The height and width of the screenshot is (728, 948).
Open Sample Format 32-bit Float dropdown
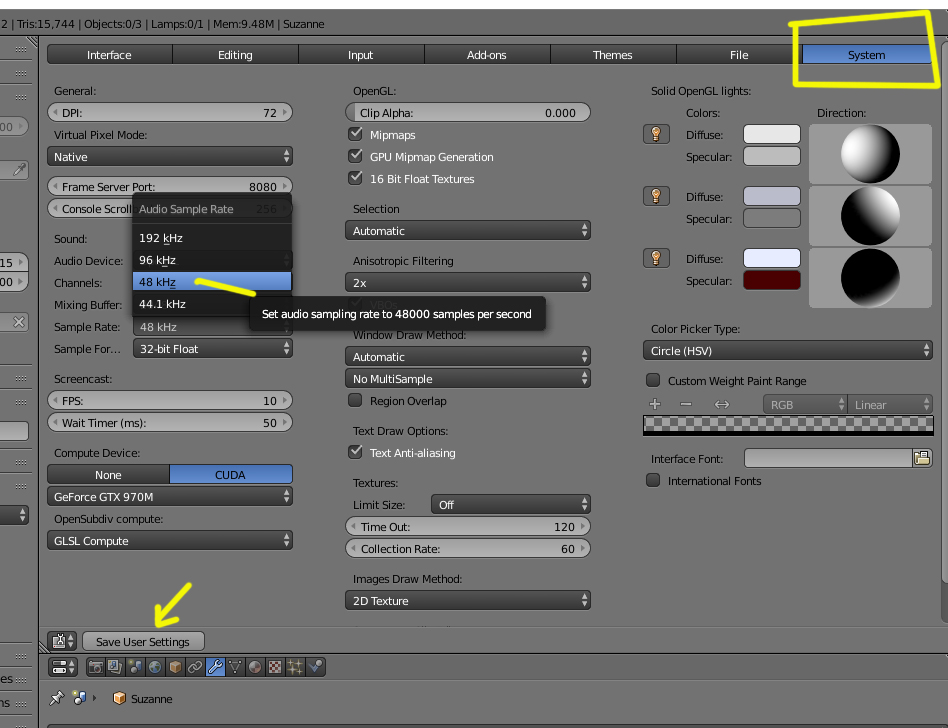click(x=213, y=348)
